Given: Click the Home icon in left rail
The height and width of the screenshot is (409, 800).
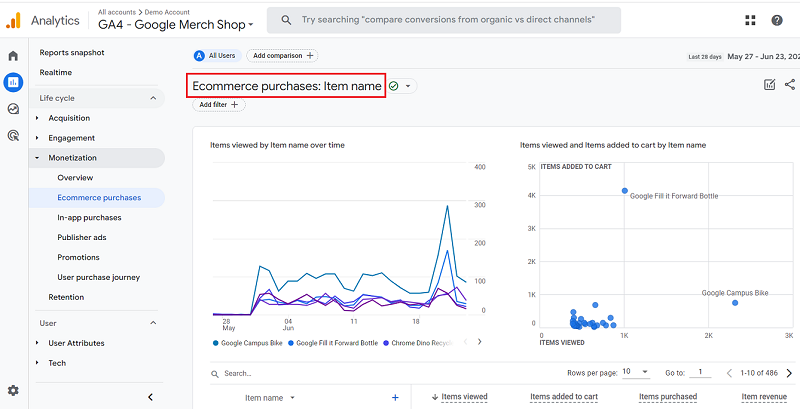Looking at the screenshot, I should coord(13,56).
